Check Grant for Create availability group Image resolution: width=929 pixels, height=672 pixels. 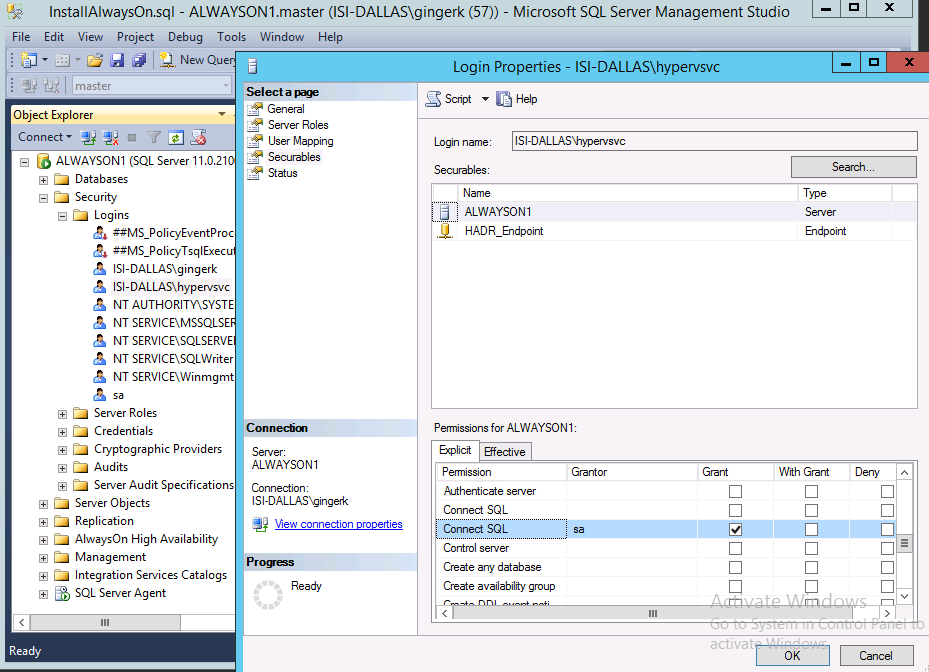pos(735,586)
